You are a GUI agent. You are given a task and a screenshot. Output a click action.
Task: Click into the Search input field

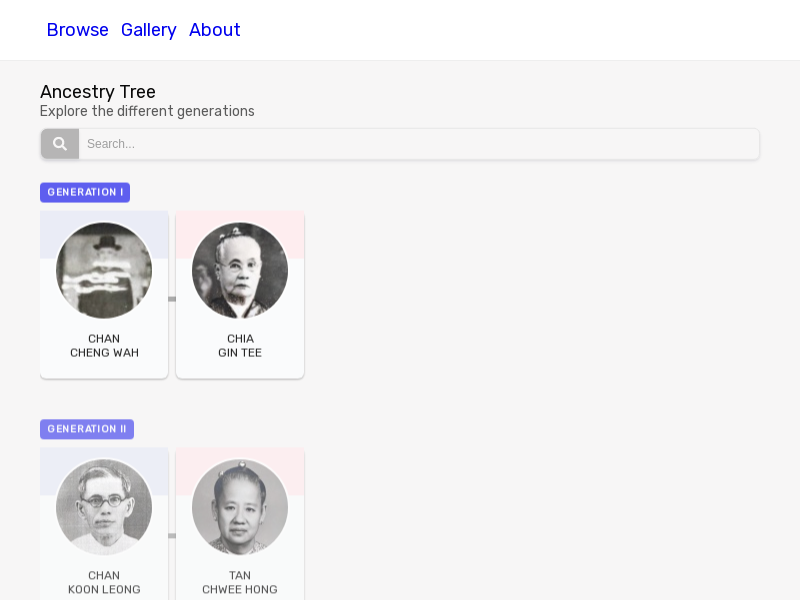tap(418, 144)
